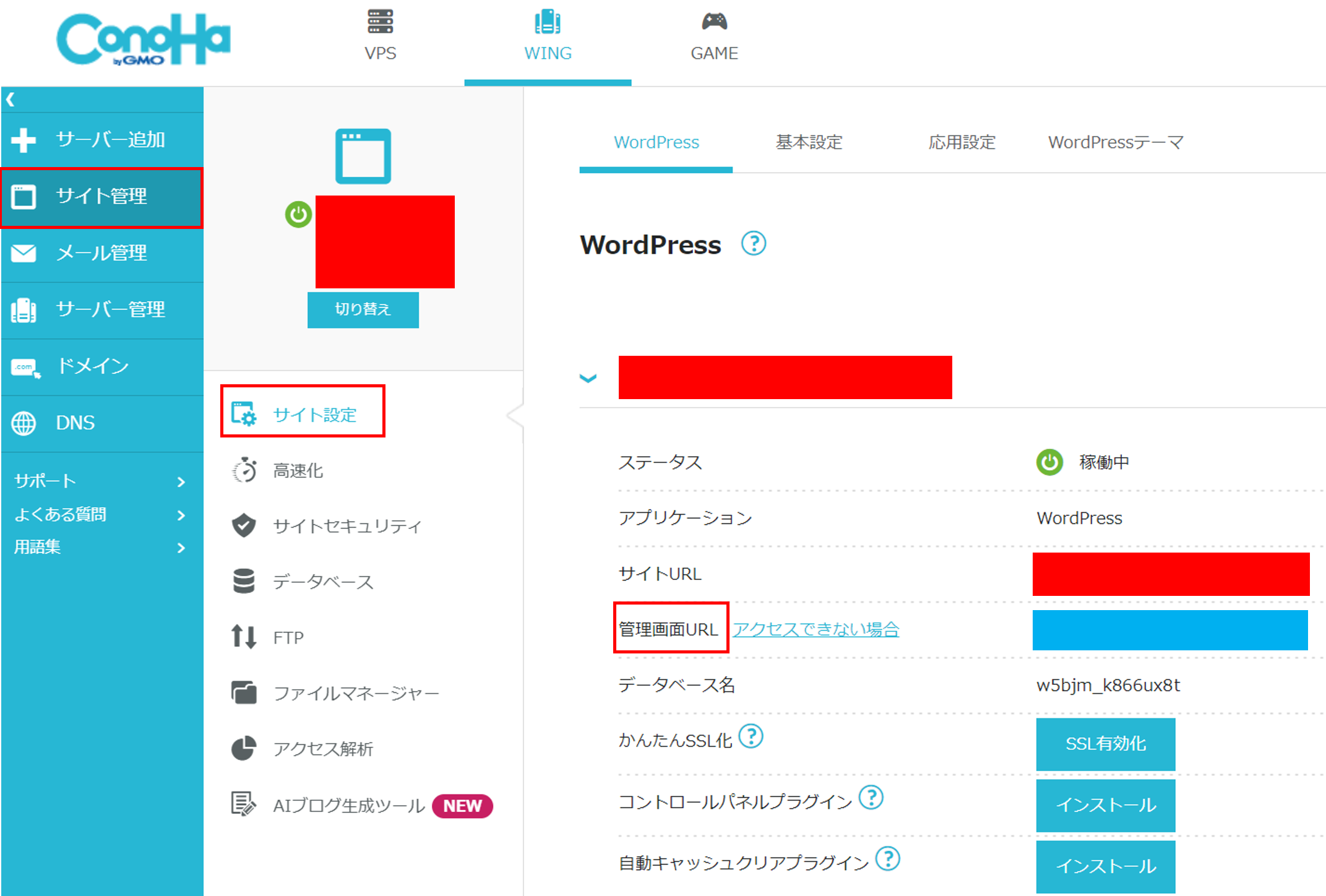Click the VPS tab label

coord(380,53)
